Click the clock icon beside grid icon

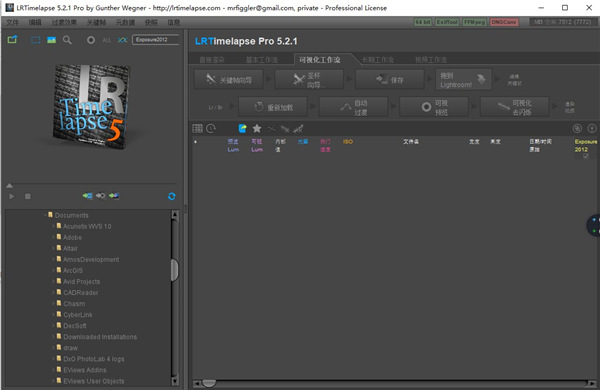pyautogui.click(x=211, y=129)
